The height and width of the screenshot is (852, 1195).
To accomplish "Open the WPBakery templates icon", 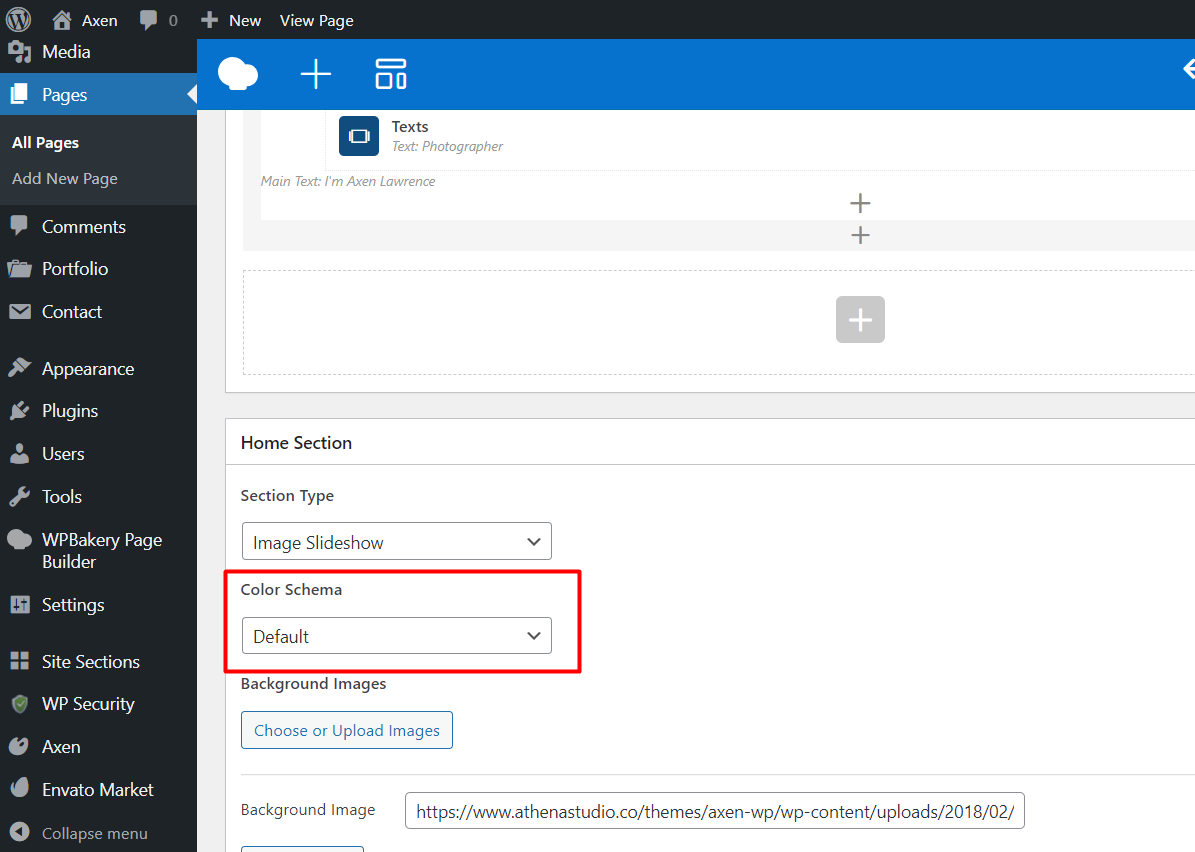I will 391,74.
